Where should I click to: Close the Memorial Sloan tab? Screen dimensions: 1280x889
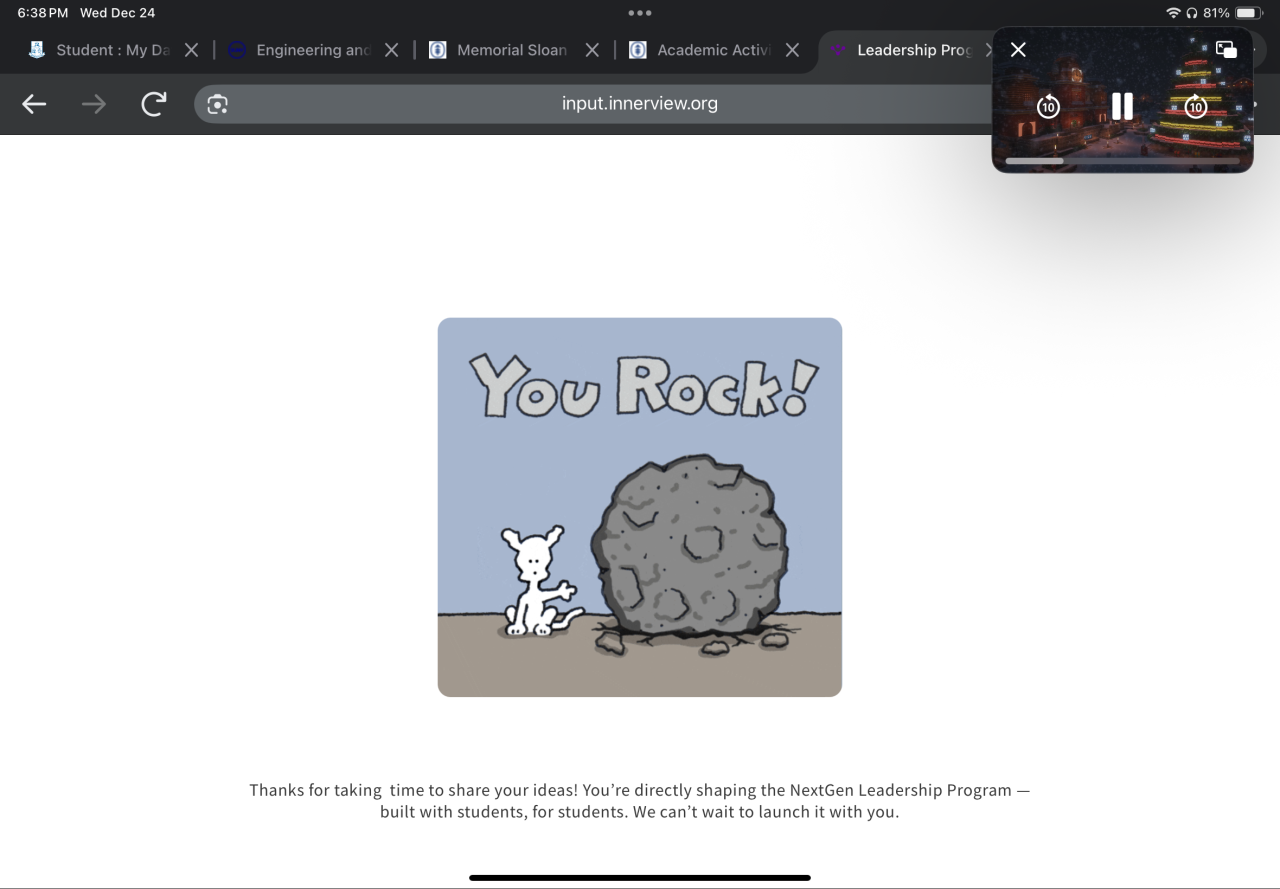click(592, 50)
